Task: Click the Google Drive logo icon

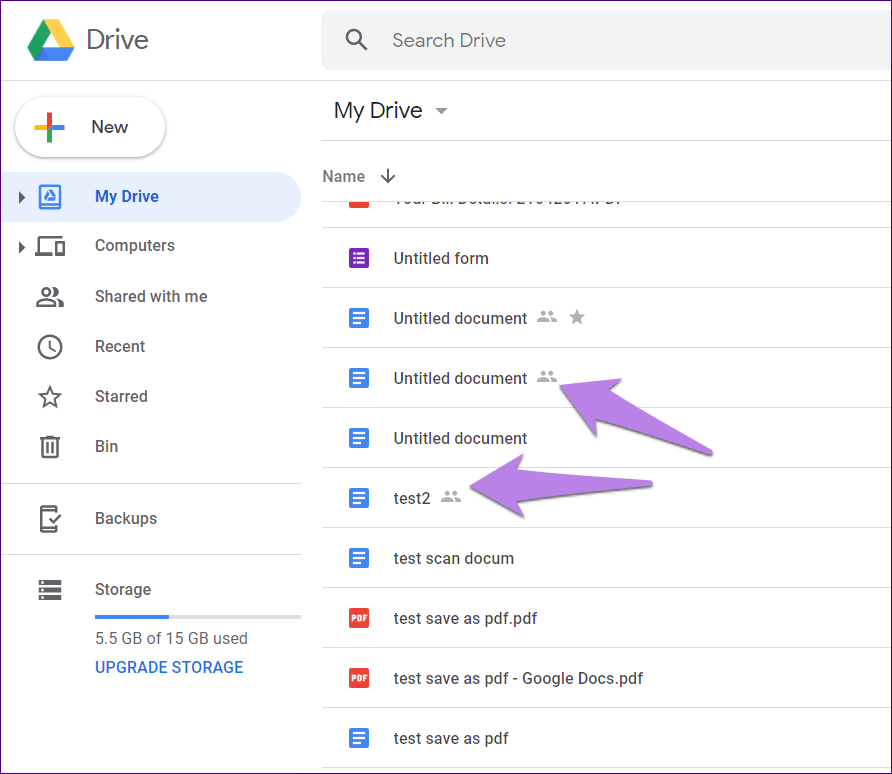Action: coord(51,40)
